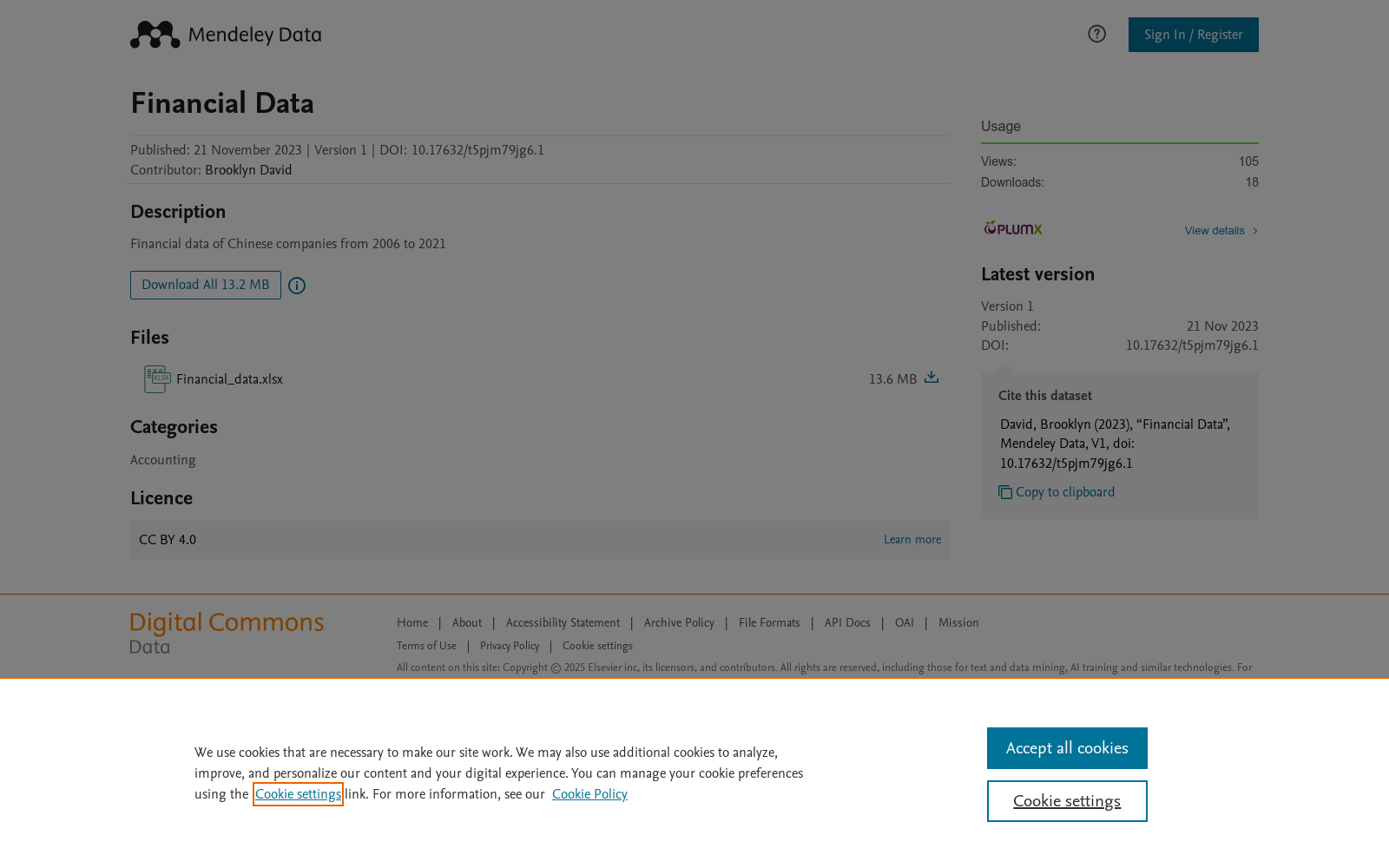Image resolution: width=1389 pixels, height=868 pixels.
Task: Click the Views count 105
Action: click(x=1248, y=161)
